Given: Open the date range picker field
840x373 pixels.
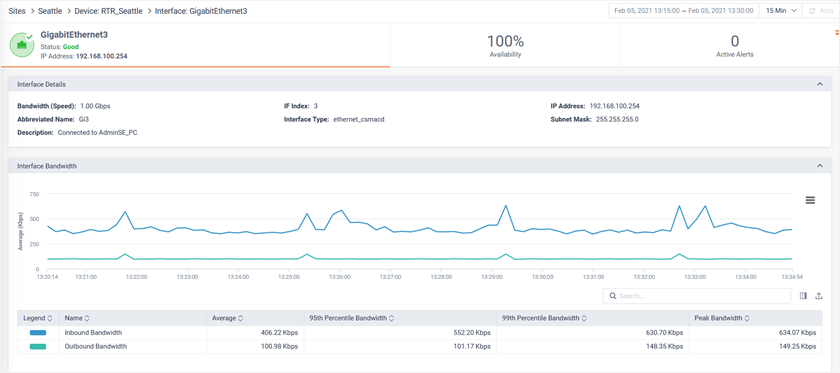Looking at the screenshot, I should (686, 11).
